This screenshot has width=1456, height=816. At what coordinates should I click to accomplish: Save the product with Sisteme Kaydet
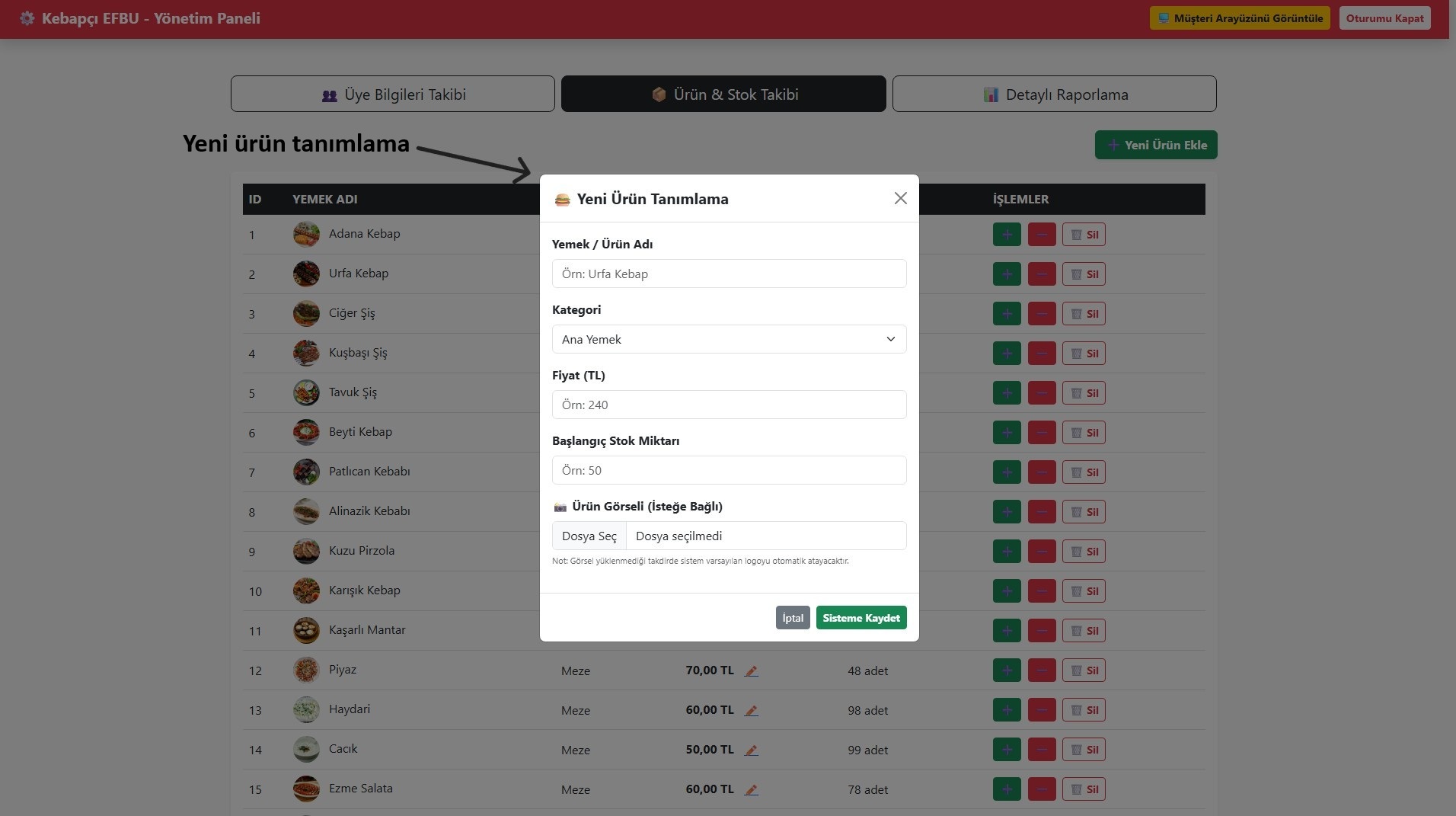[x=861, y=618]
